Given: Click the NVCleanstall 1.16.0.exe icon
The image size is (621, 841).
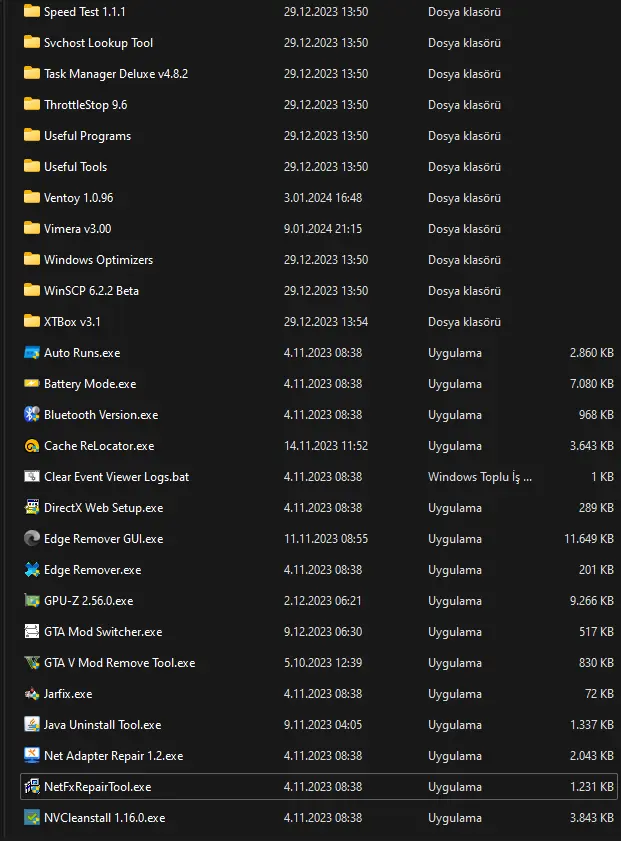Looking at the screenshot, I should (x=32, y=817).
